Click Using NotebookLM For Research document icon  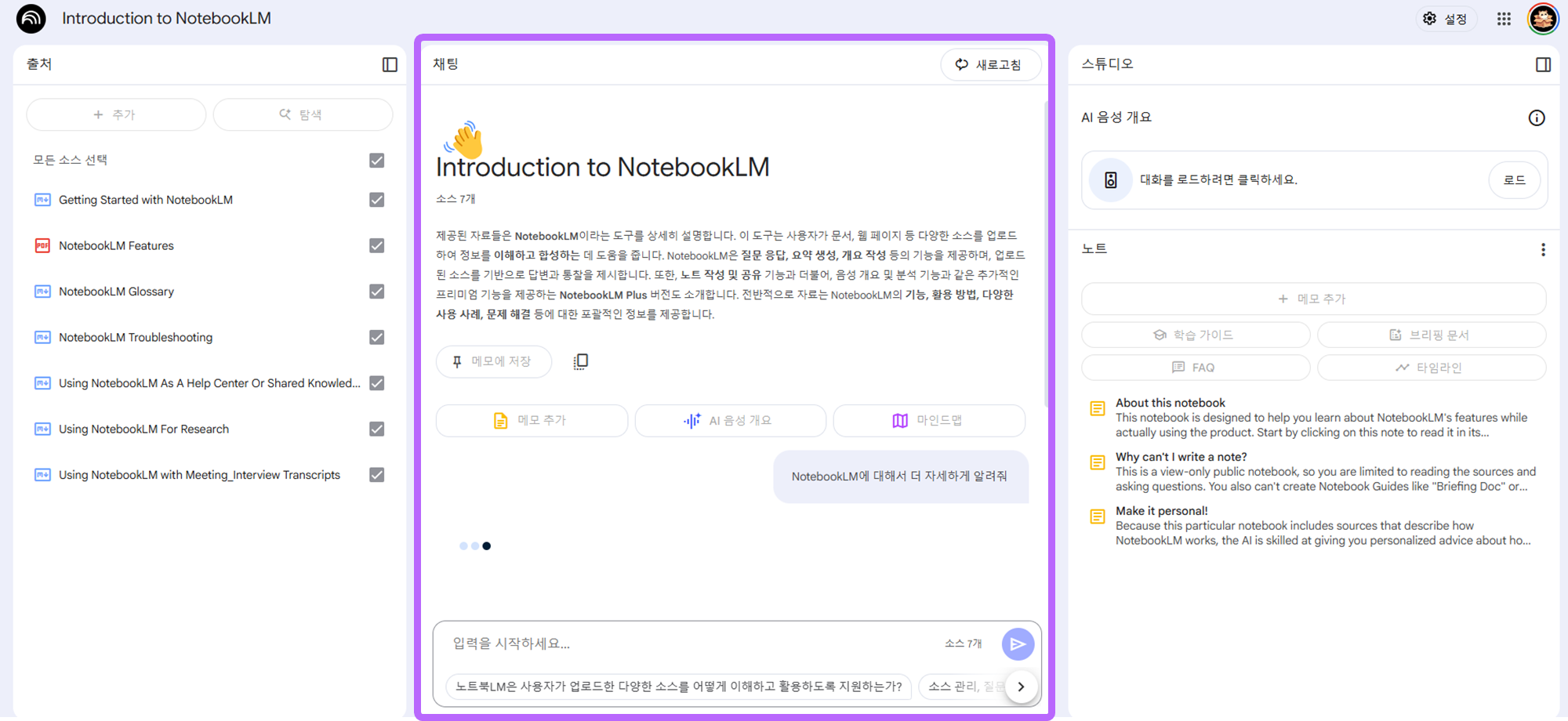click(x=42, y=429)
